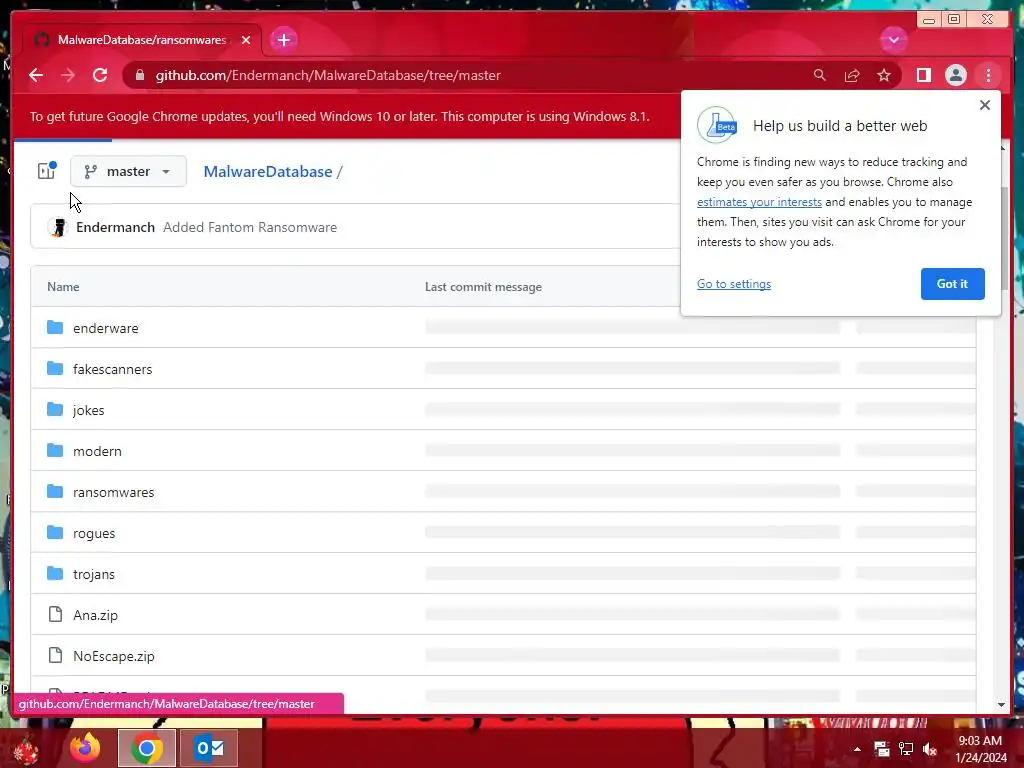
Task: Click the Name column header
Action: (63, 287)
